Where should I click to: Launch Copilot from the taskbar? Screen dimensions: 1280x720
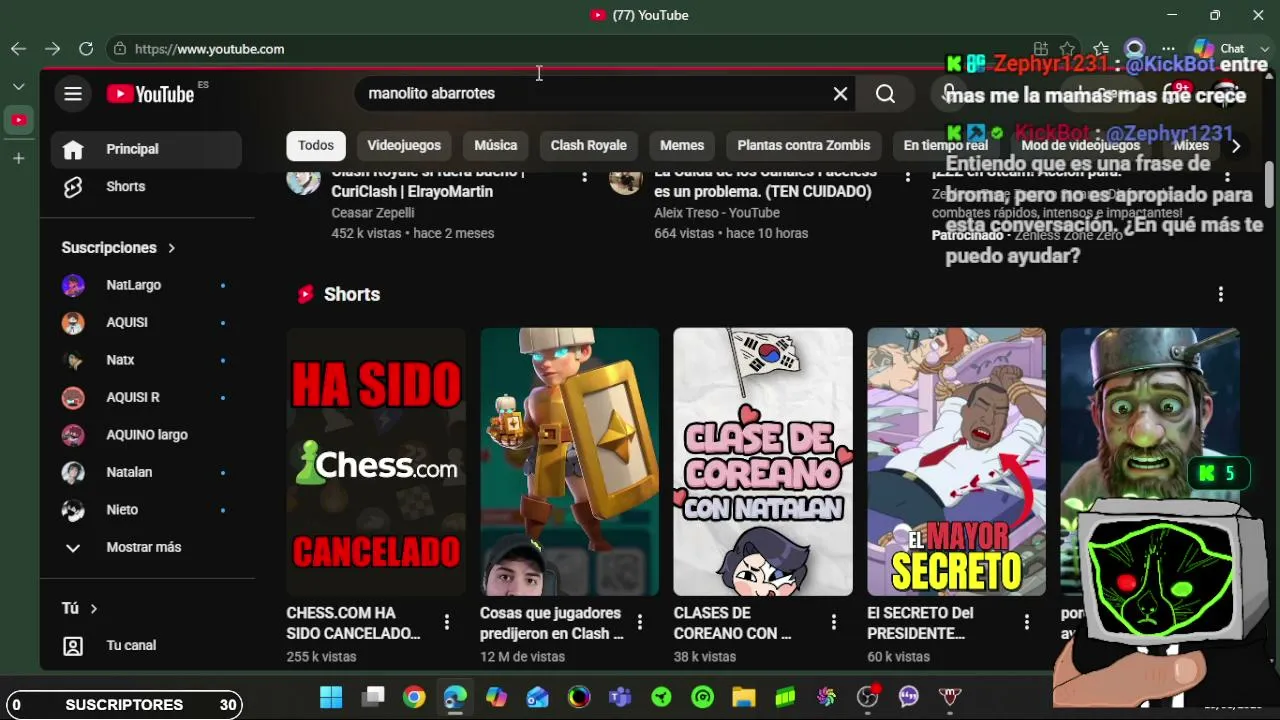pos(496,697)
